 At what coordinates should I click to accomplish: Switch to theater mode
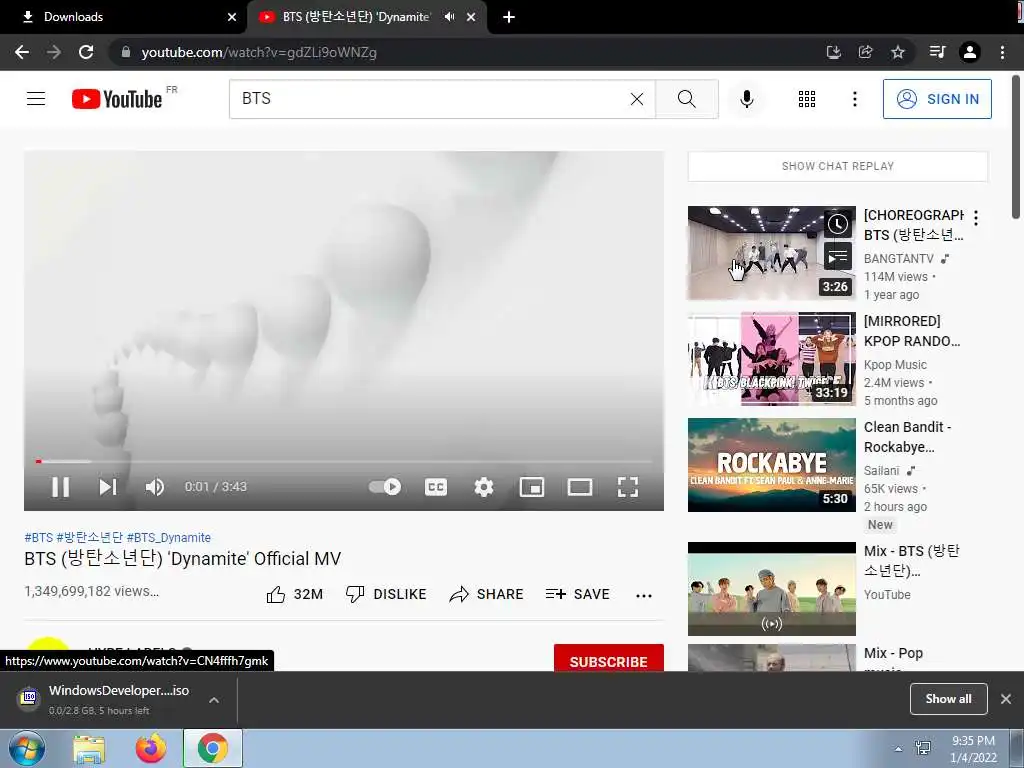[x=580, y=487]
